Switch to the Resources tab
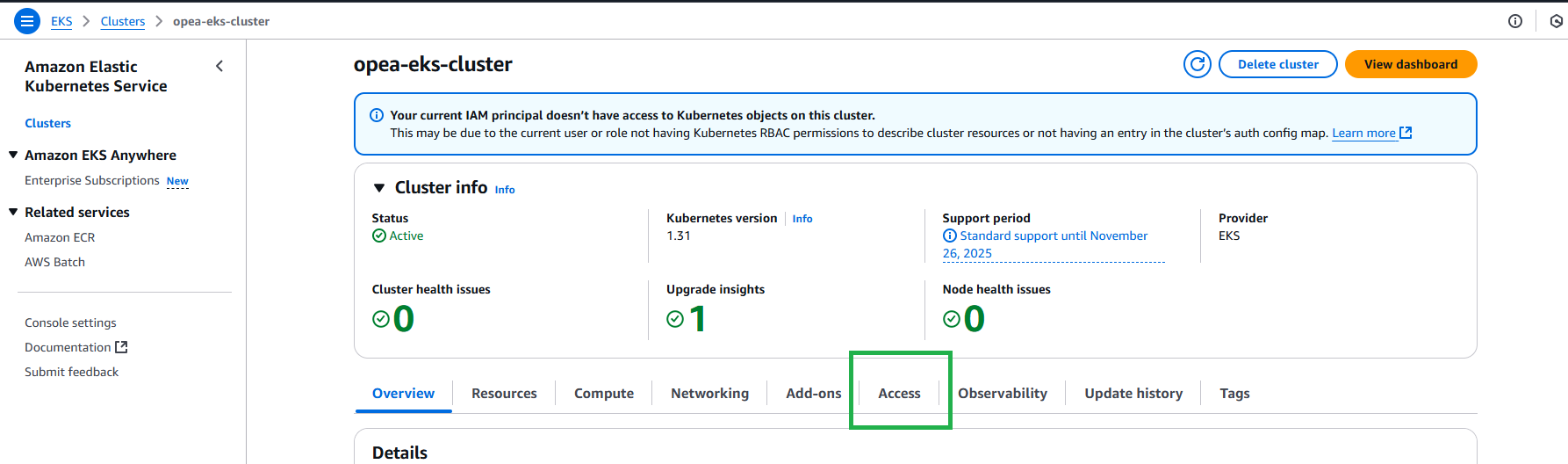Image resolution: width=1568 pixels, height=464 pixels. pos(504,393)
